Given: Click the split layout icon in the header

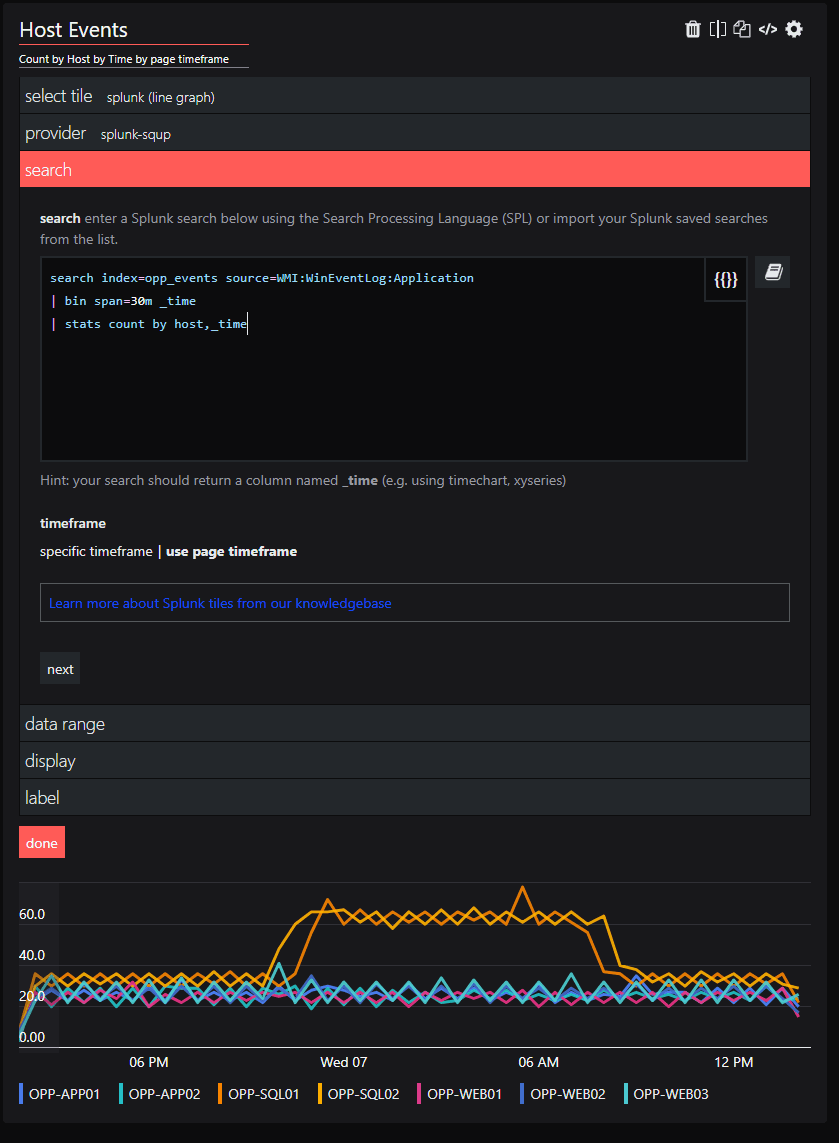Looking at the screenshot, I should [718, 29].
